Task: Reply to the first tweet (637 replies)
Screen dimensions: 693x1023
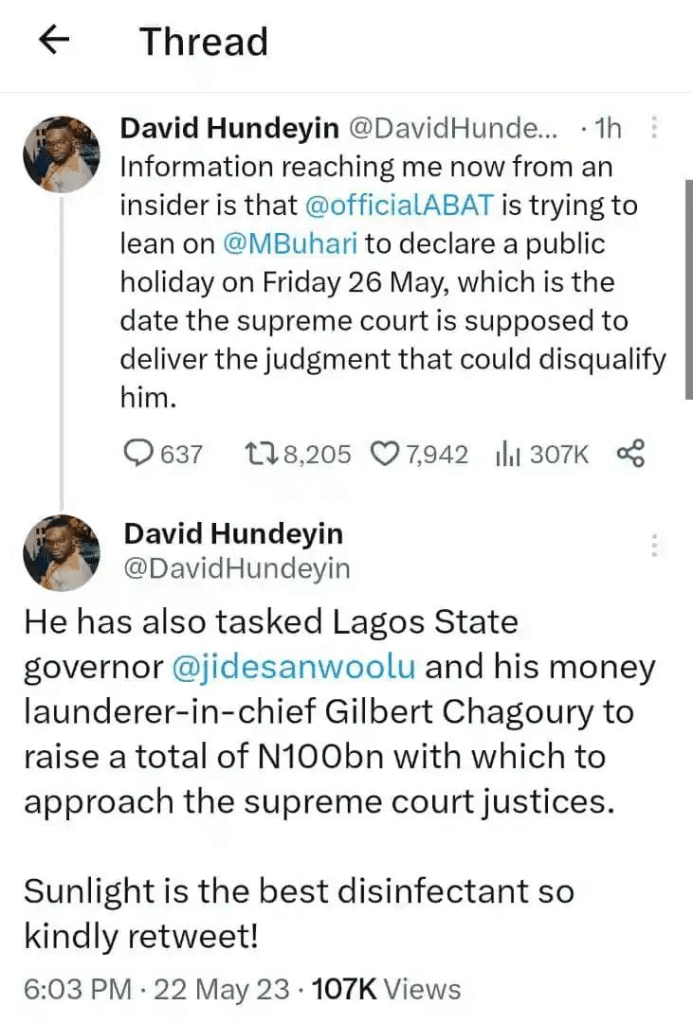Action: pyautogui.click(x=136, y=454)
